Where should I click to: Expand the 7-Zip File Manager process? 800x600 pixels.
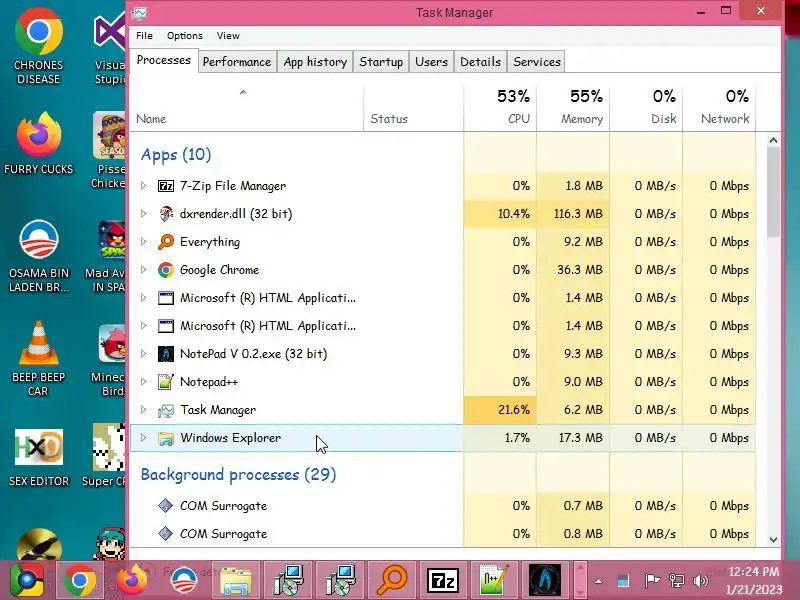click(x=144, y=186)
